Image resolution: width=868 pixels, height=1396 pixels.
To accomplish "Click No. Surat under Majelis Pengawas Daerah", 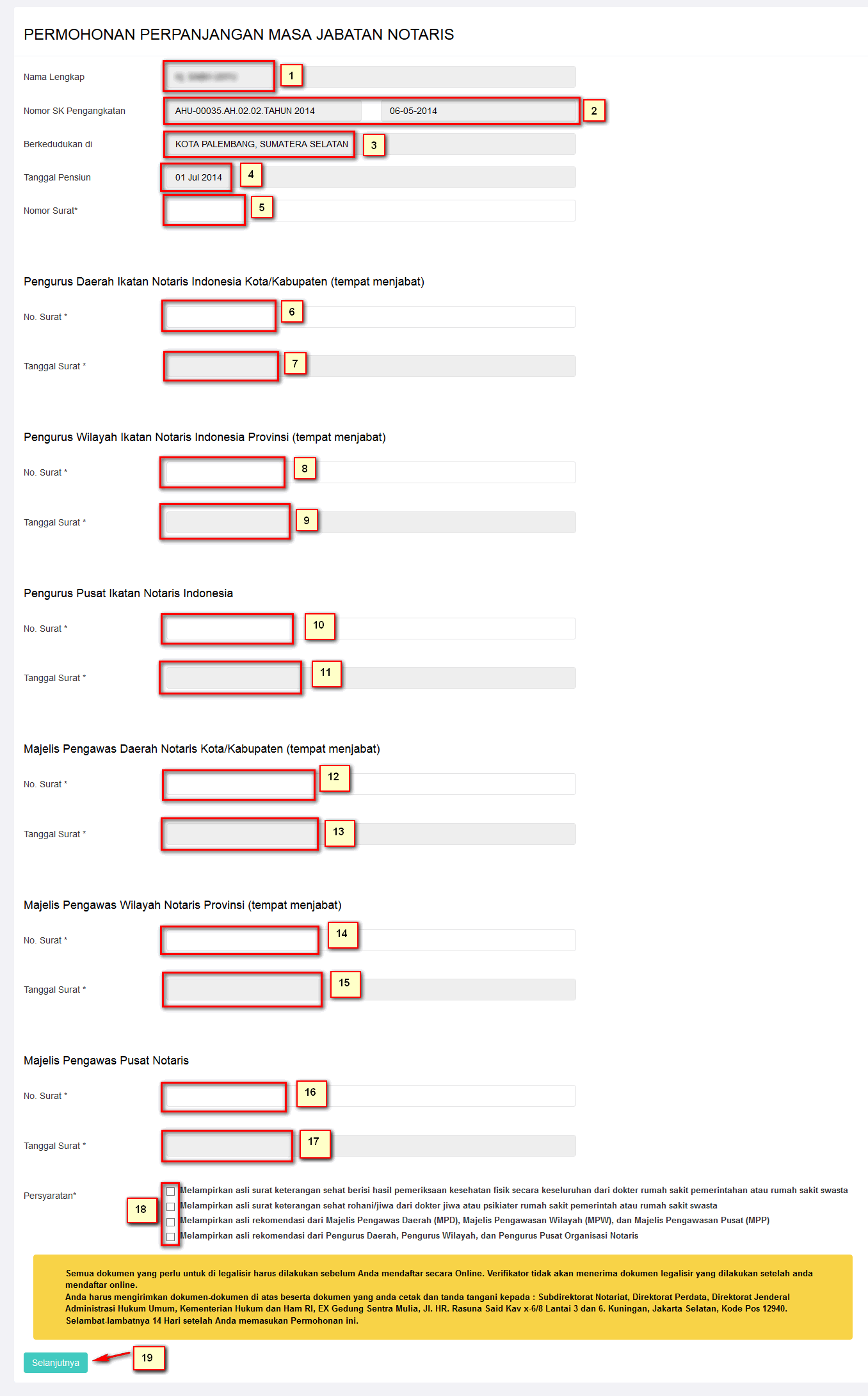I will click(369, 784).
